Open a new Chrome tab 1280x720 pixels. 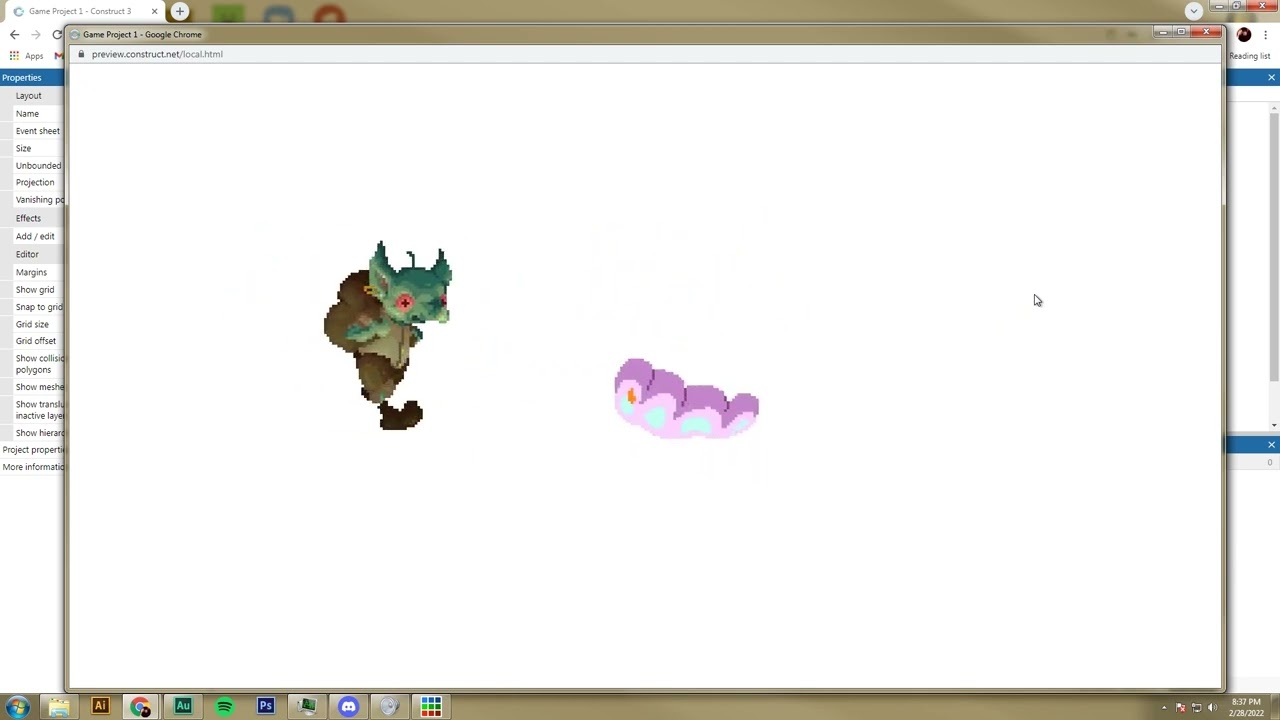[180, 11]
